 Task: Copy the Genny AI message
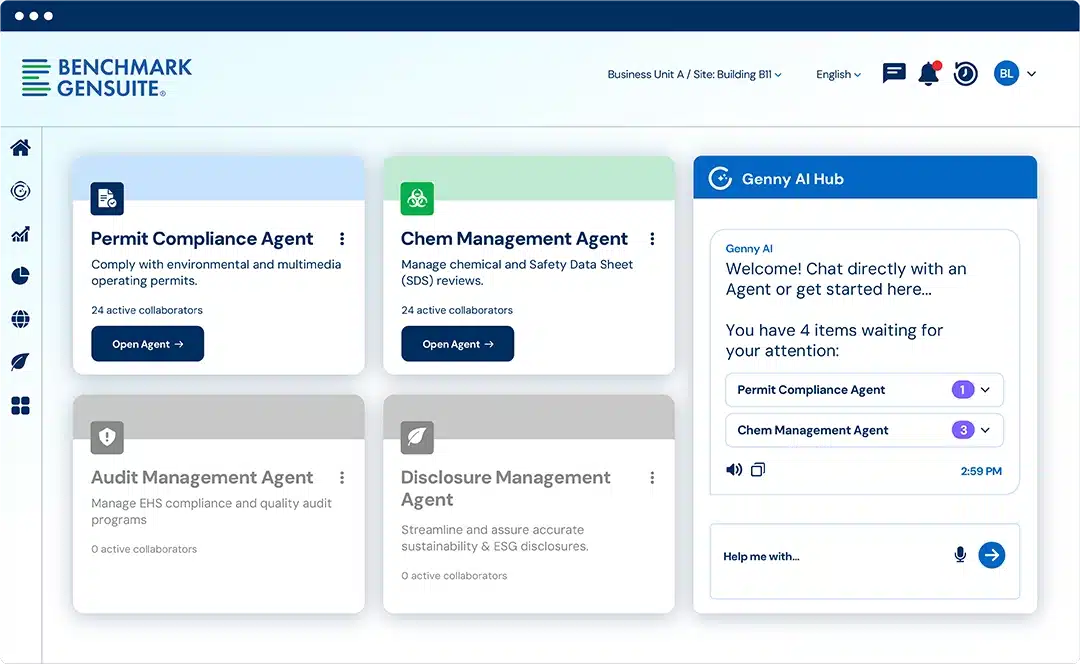758,470
